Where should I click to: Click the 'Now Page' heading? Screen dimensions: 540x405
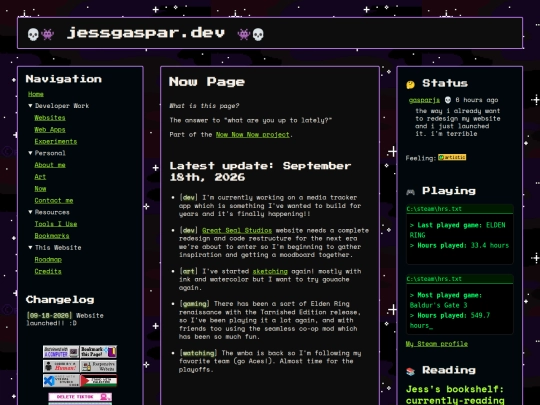[x=207, y=82]
